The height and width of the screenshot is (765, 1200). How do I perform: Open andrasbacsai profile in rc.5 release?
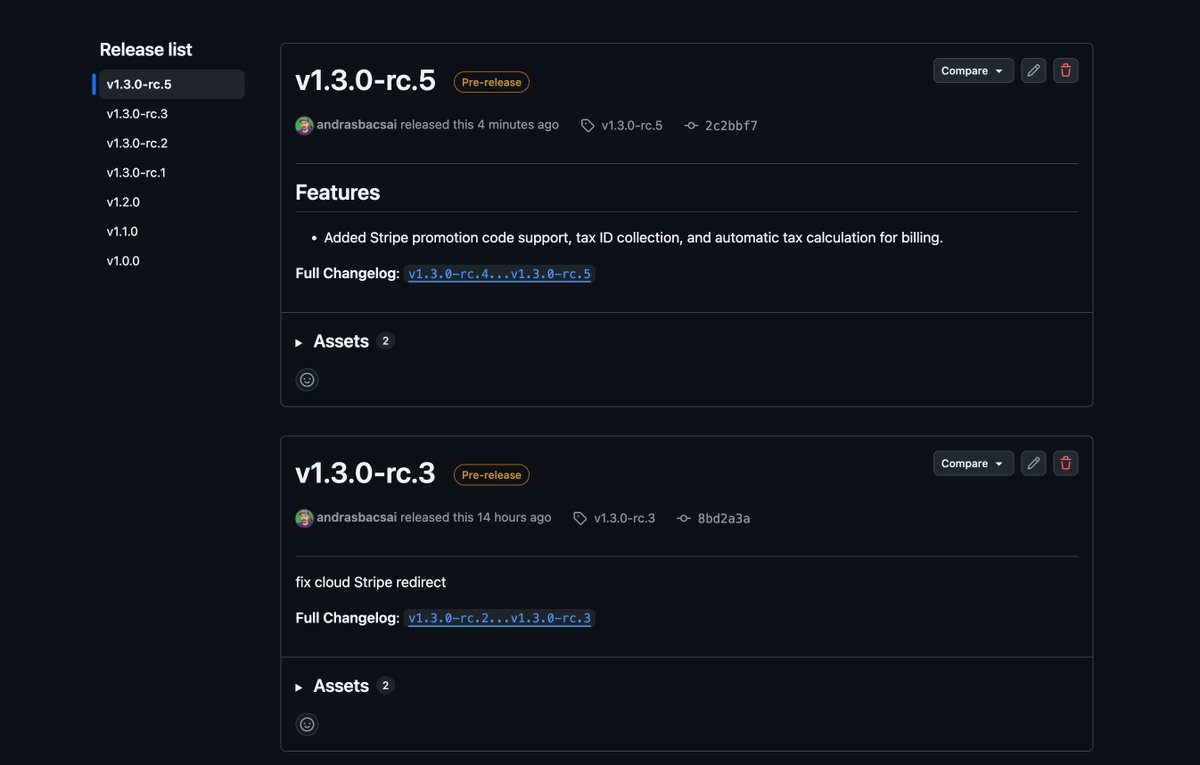[356, 125]
